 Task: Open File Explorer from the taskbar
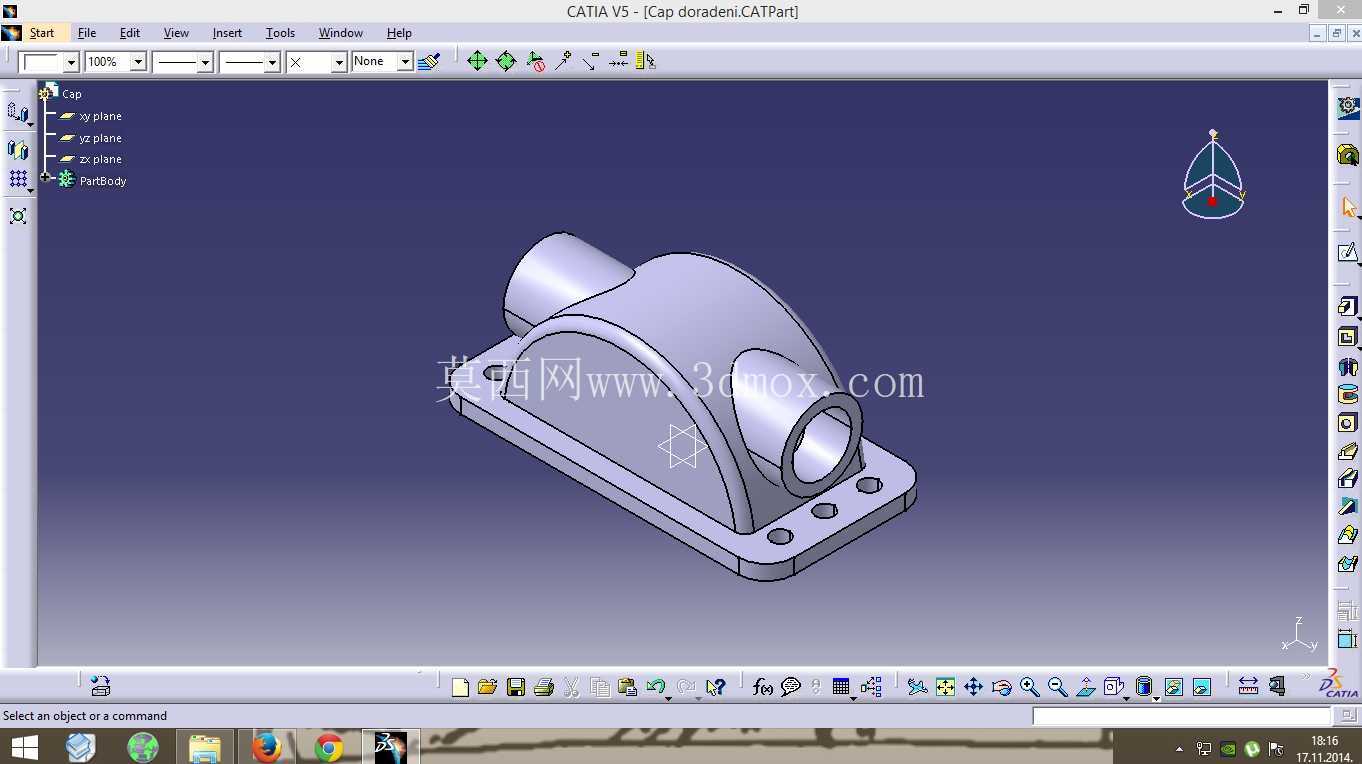tap(205, 747)
